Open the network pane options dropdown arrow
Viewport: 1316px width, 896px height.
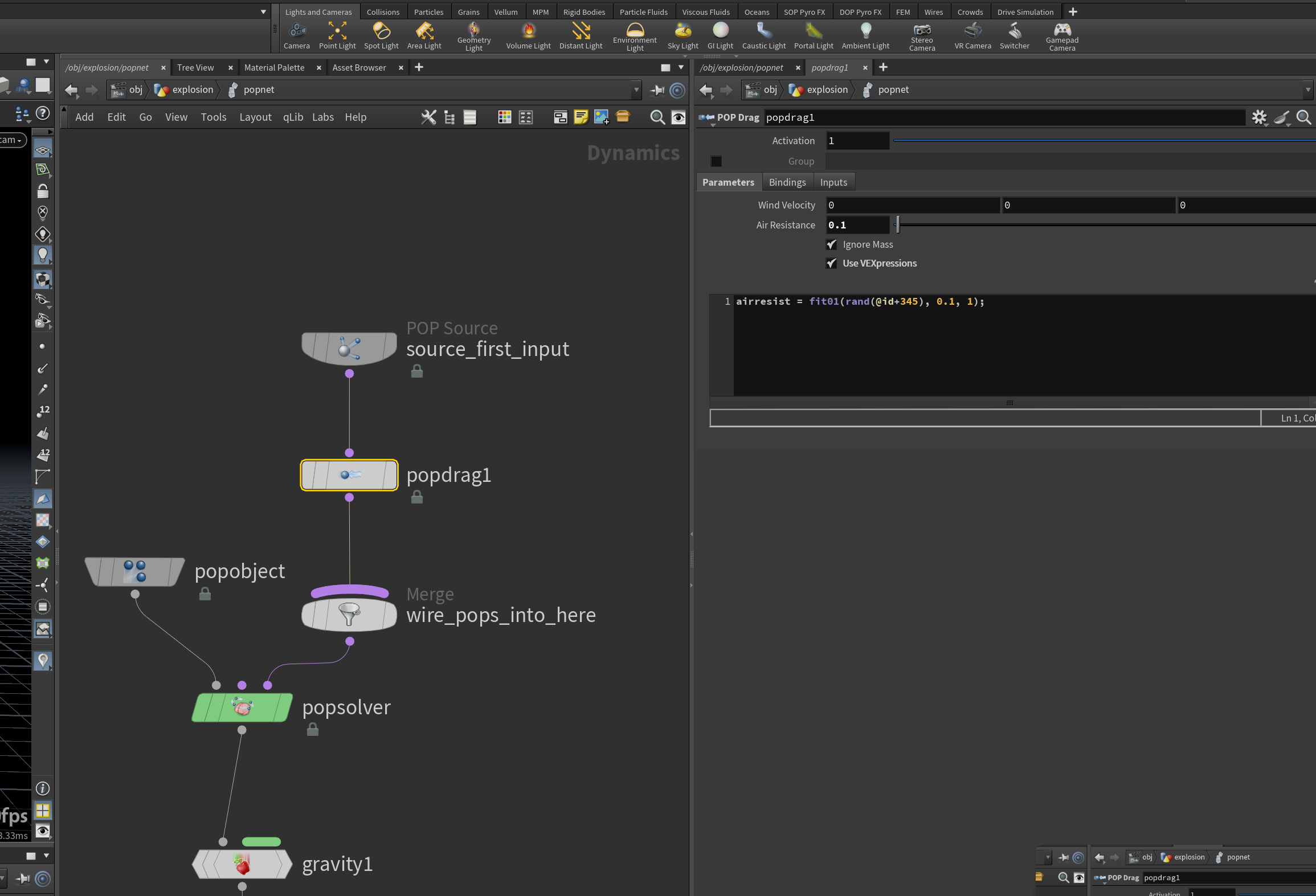tap(681, 67)
